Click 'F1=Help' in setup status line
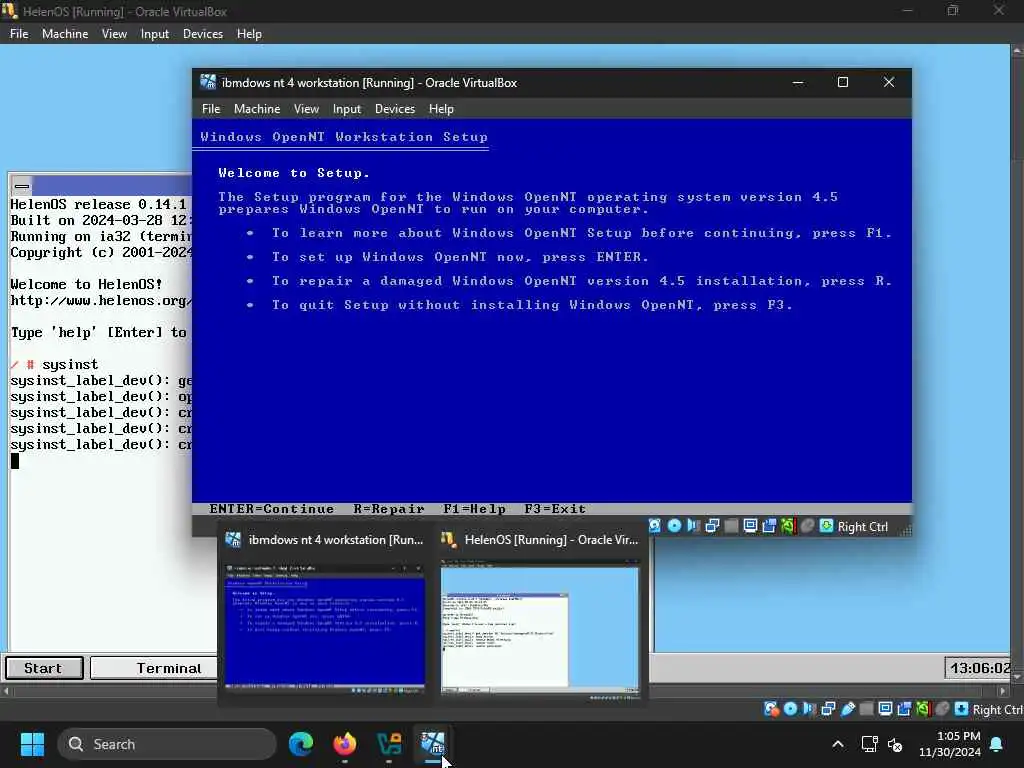Image resolution: width=1024 pixels, height=768 pixels. click(x=474, y=509)
